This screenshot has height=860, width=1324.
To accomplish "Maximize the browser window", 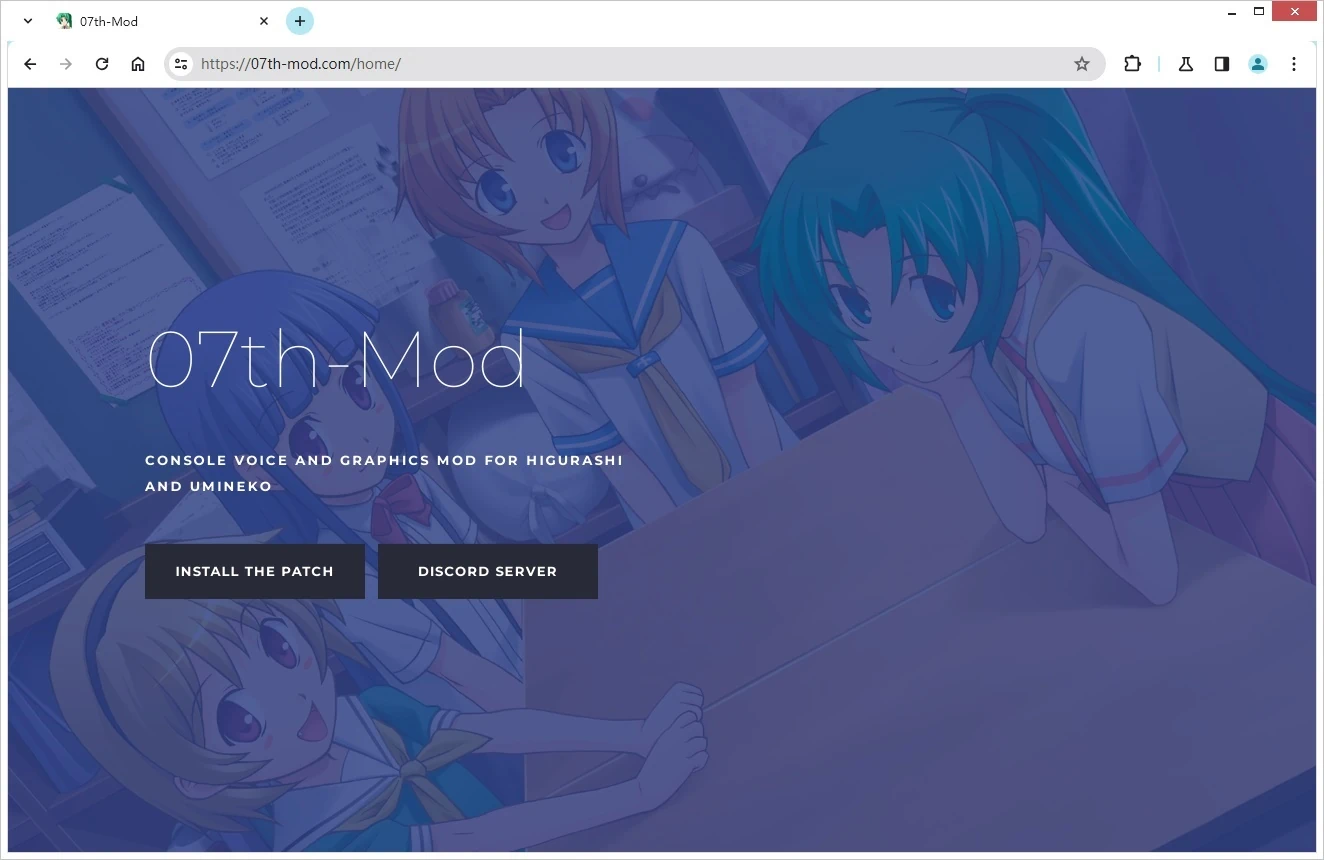I will click(1259, 12).
